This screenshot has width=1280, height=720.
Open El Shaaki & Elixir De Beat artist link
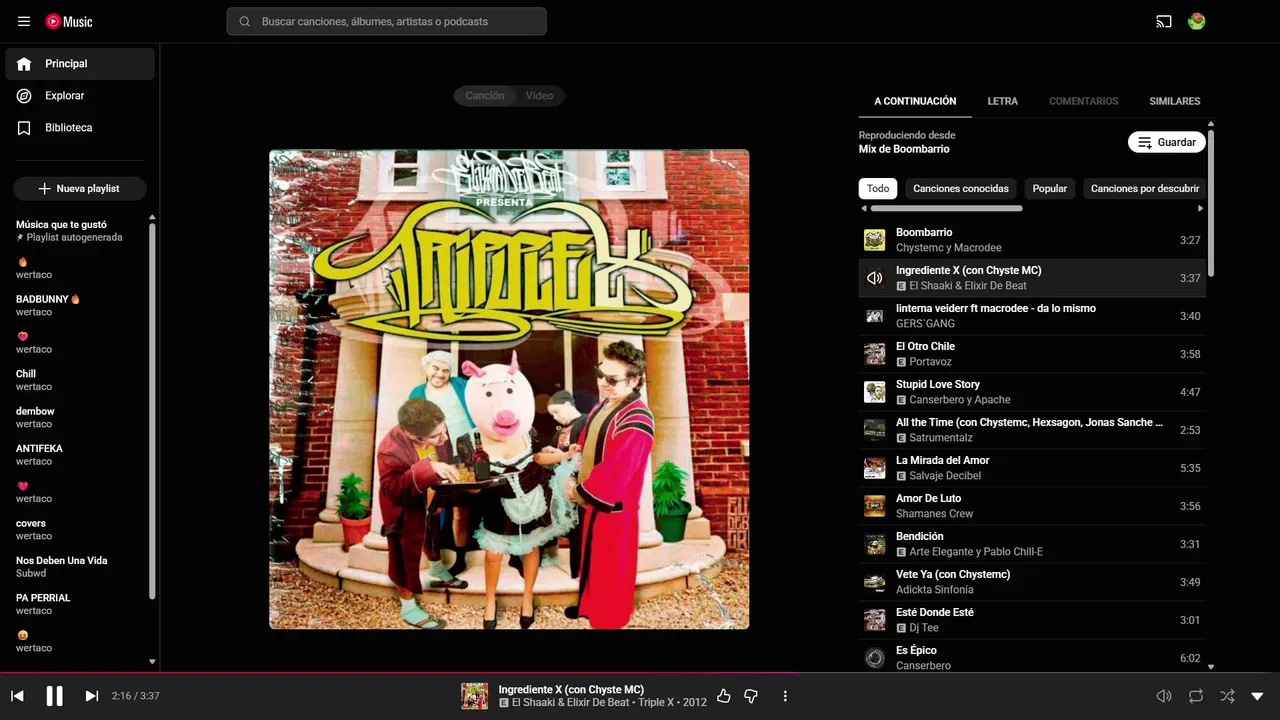pyautogui.click(x=571, y=703)
